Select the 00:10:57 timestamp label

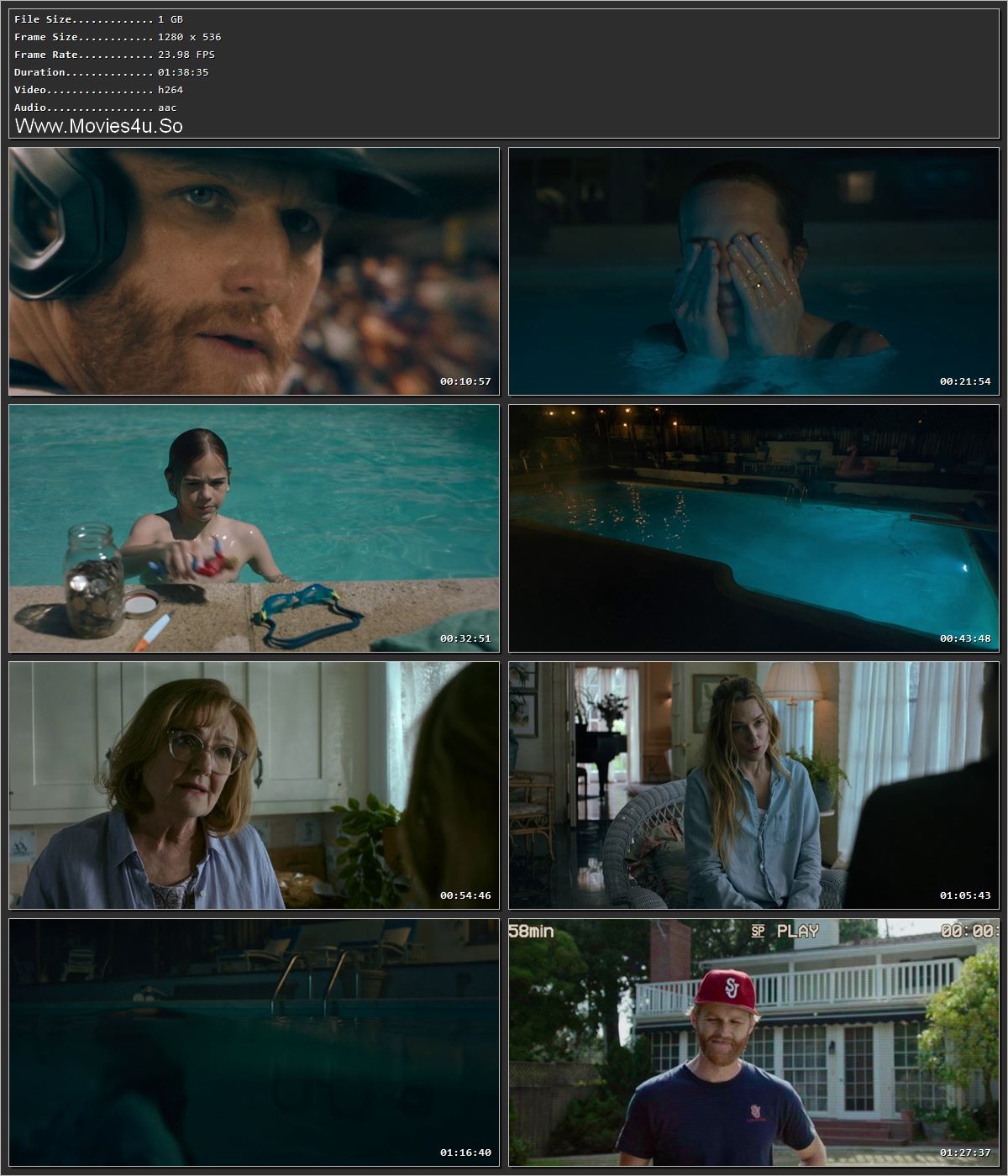465,379
